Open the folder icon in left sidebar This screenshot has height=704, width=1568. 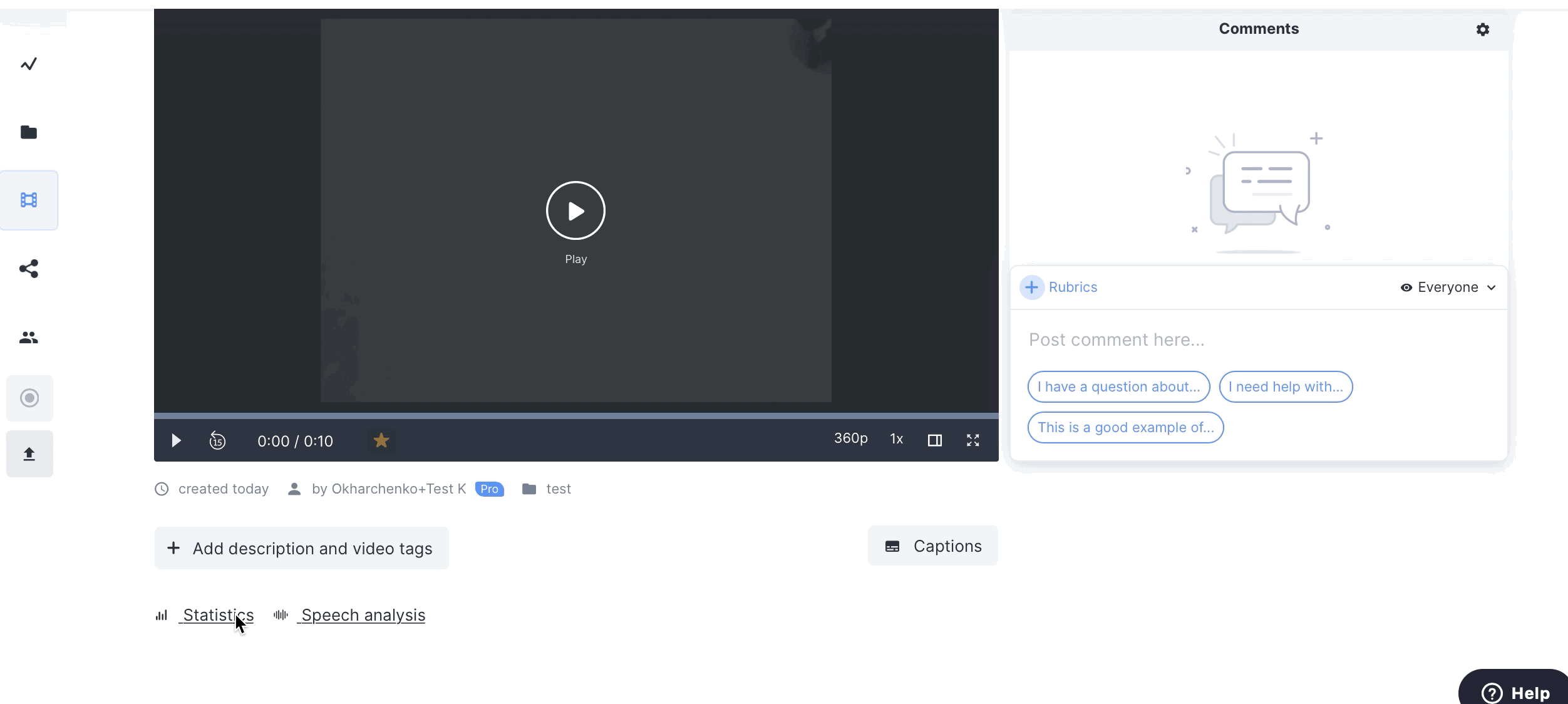coord(29,132)
